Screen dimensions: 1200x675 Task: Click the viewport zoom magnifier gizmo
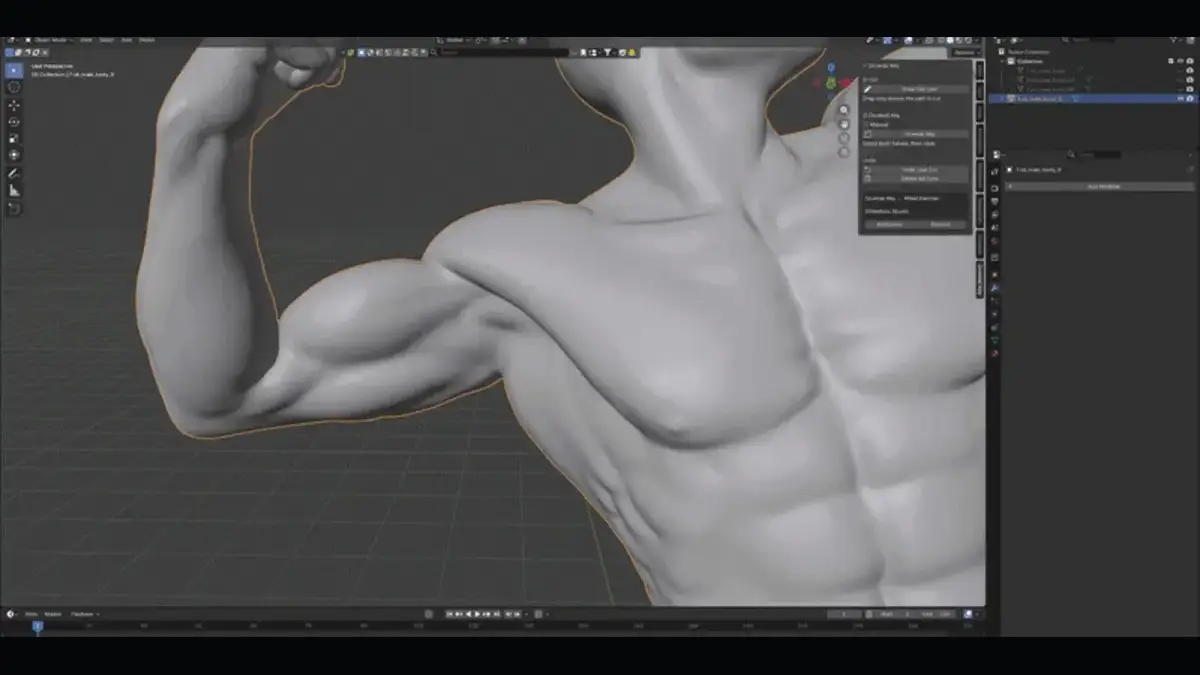pos(844,110)
